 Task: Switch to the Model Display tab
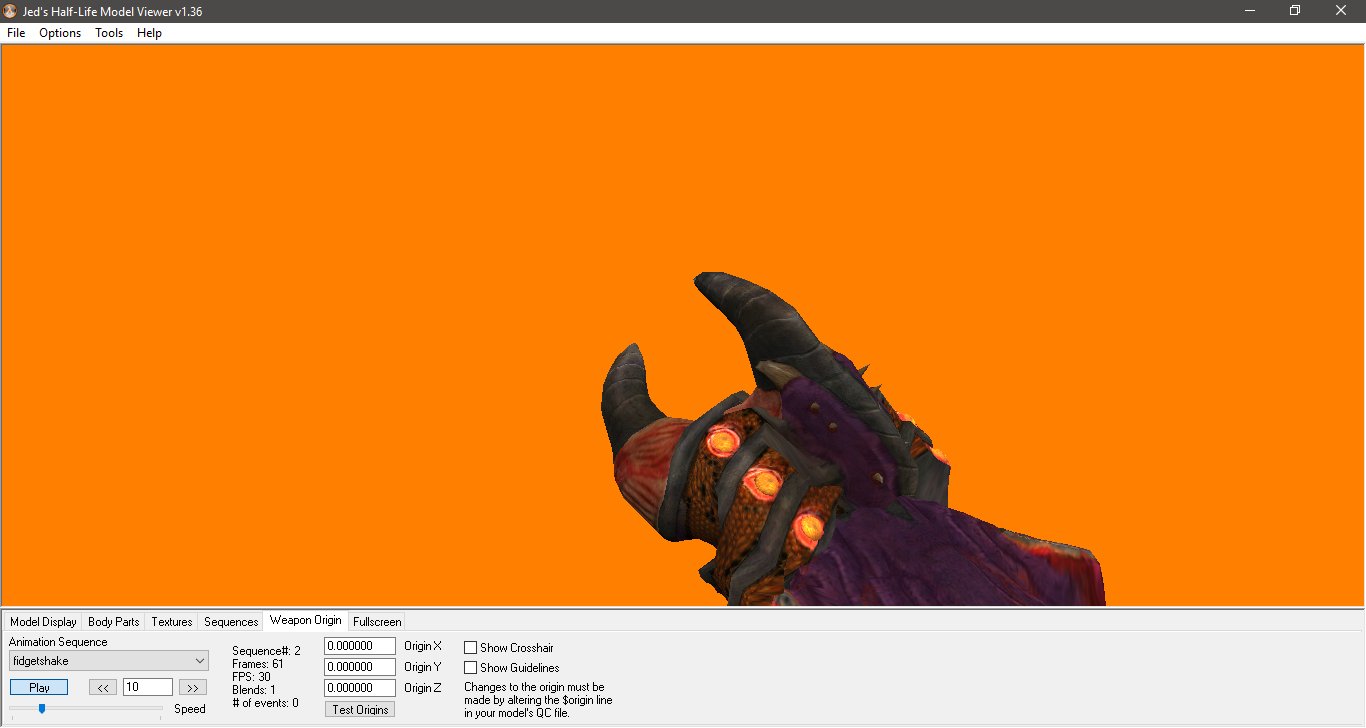click(x=43, y=621)
